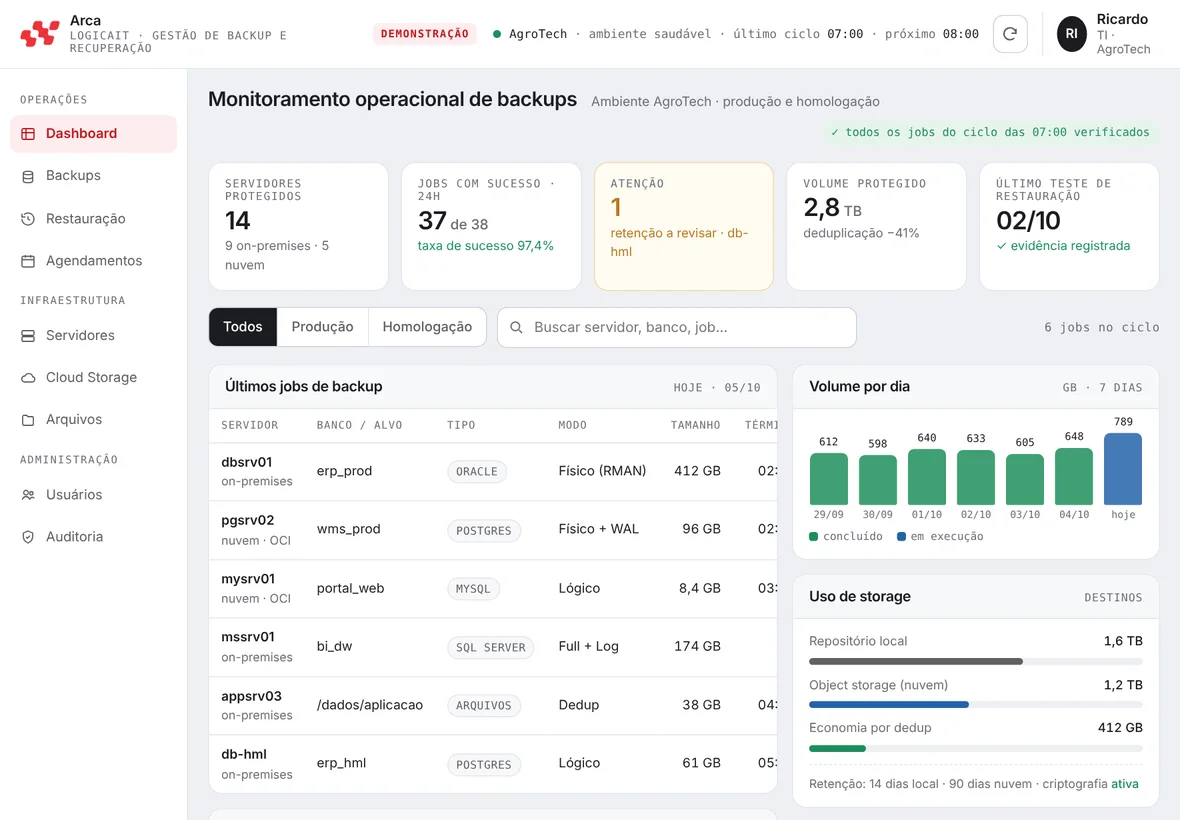Click the Usuários people icon

tap(28, 495)
